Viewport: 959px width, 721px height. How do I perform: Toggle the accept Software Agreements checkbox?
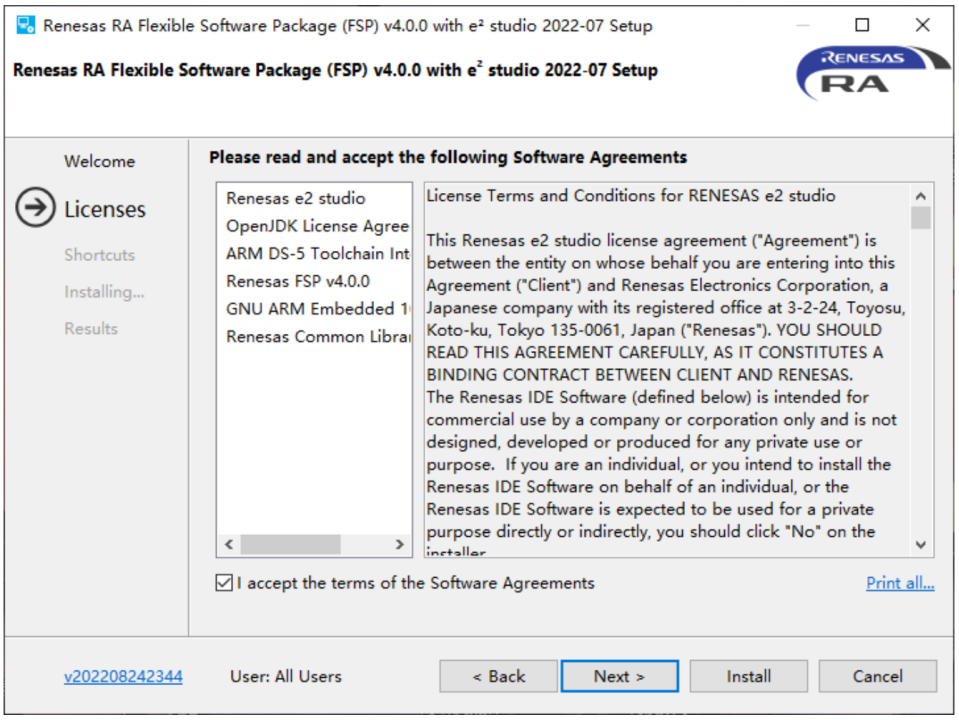(224, 583)
